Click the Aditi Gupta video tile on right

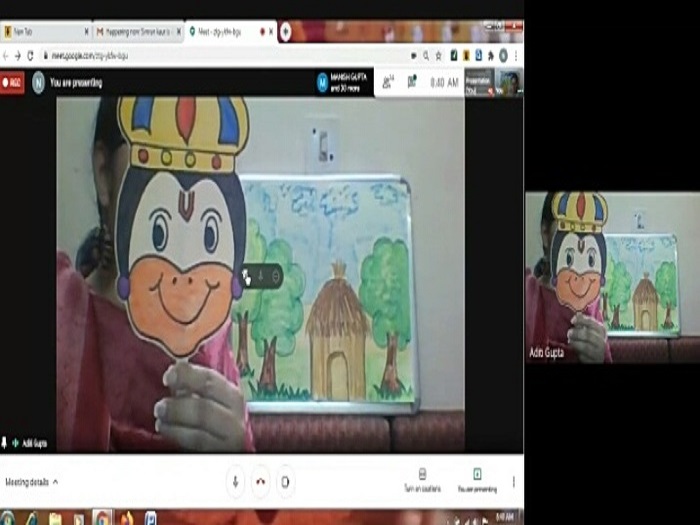[x=612, y=277]
